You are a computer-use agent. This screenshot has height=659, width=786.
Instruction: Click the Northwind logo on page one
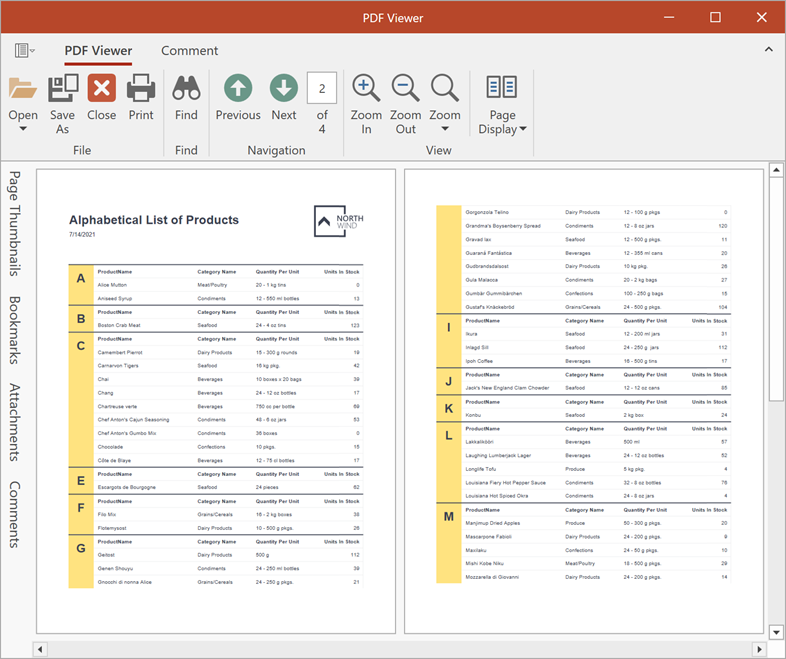339,221
